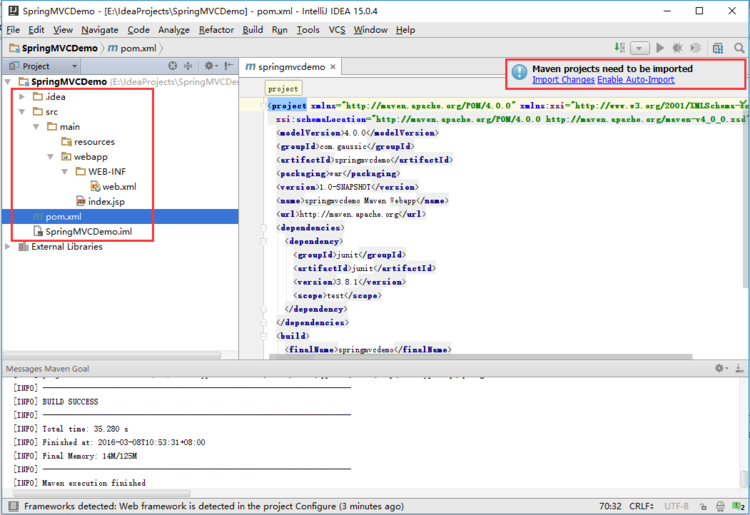Click the event log icon in status bar
Viewport: 750px width, 515px height.
[738, 506]
